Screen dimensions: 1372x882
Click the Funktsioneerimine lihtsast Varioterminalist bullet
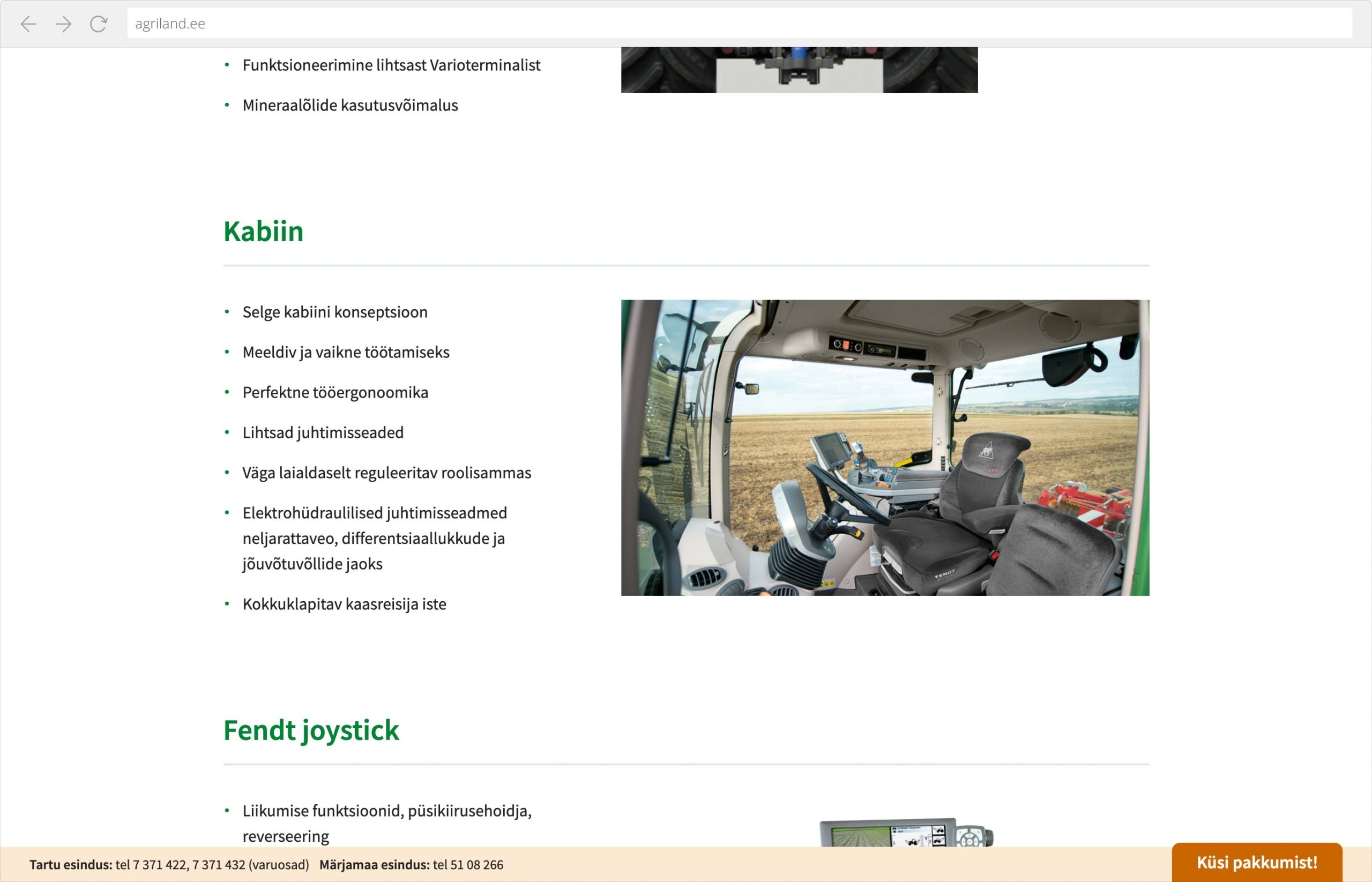point(391,65)
